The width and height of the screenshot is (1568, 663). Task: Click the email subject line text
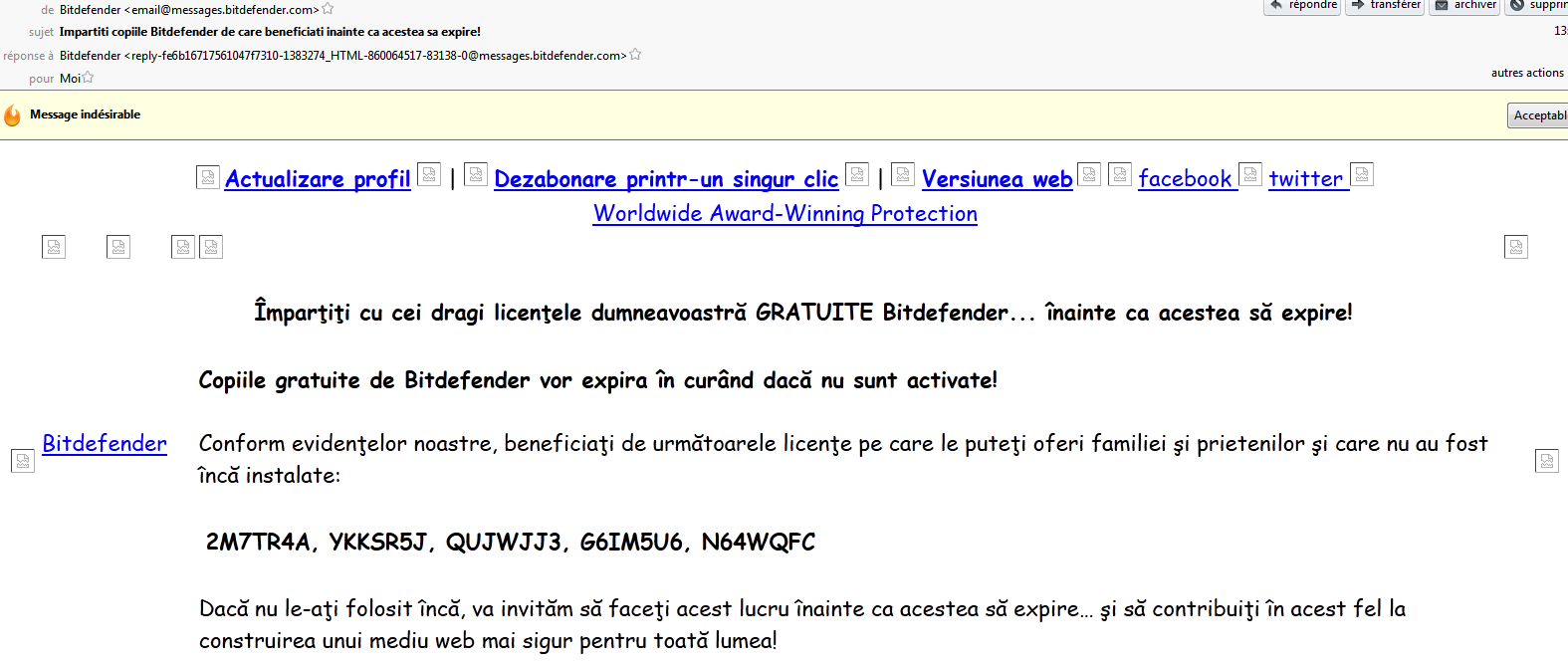270,32
